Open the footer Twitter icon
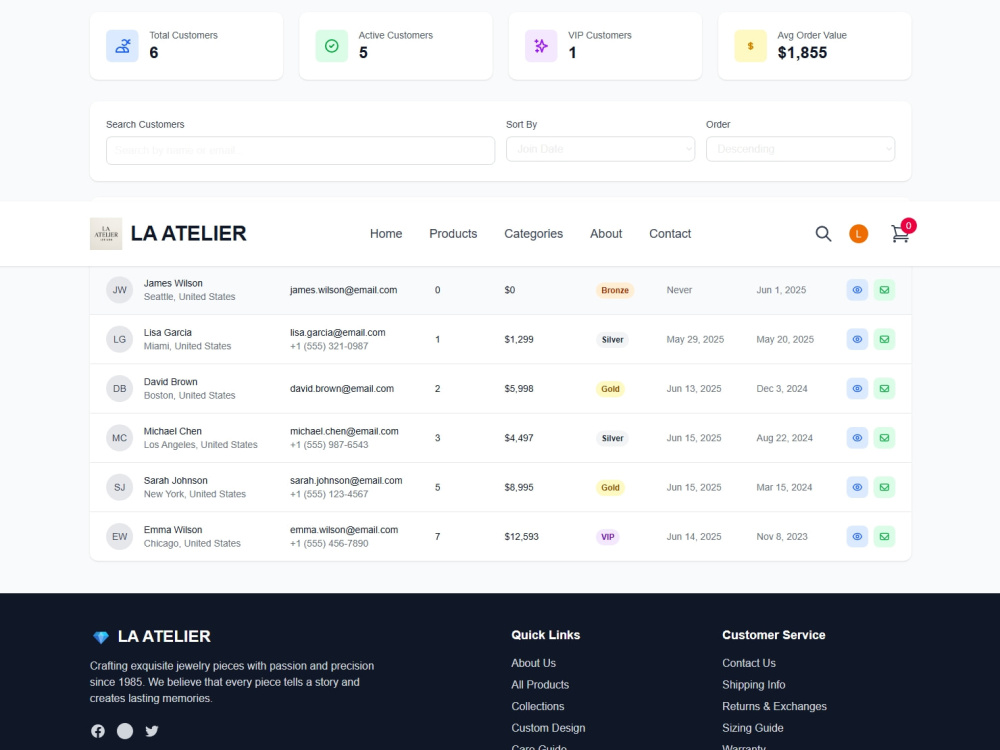The image size is (1000, 750). (x=152, y=731)
